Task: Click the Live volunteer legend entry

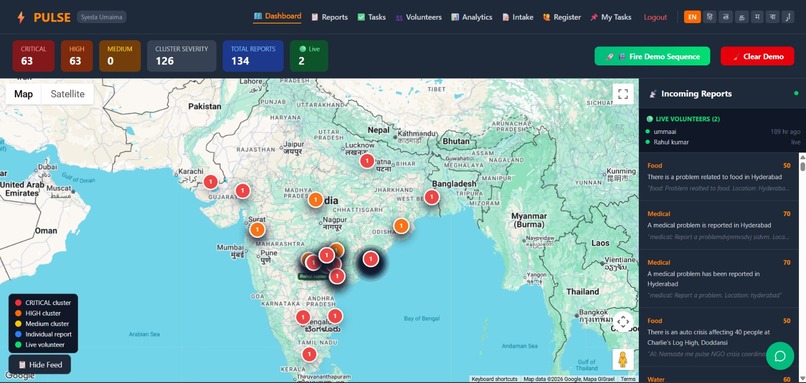Action: (40, 344)
